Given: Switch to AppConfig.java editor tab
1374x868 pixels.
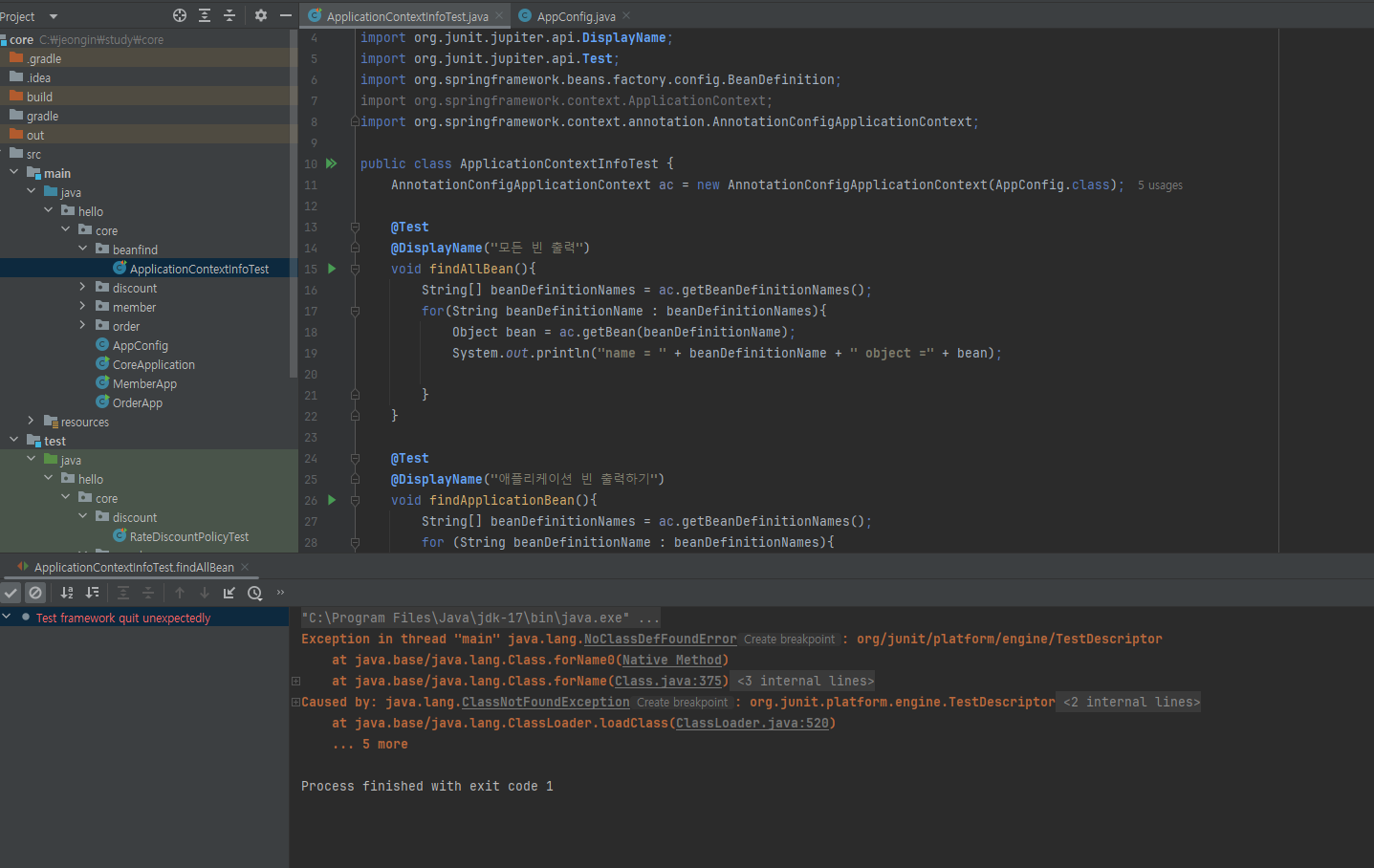Looking at the screenshot, I should point(577,16).
